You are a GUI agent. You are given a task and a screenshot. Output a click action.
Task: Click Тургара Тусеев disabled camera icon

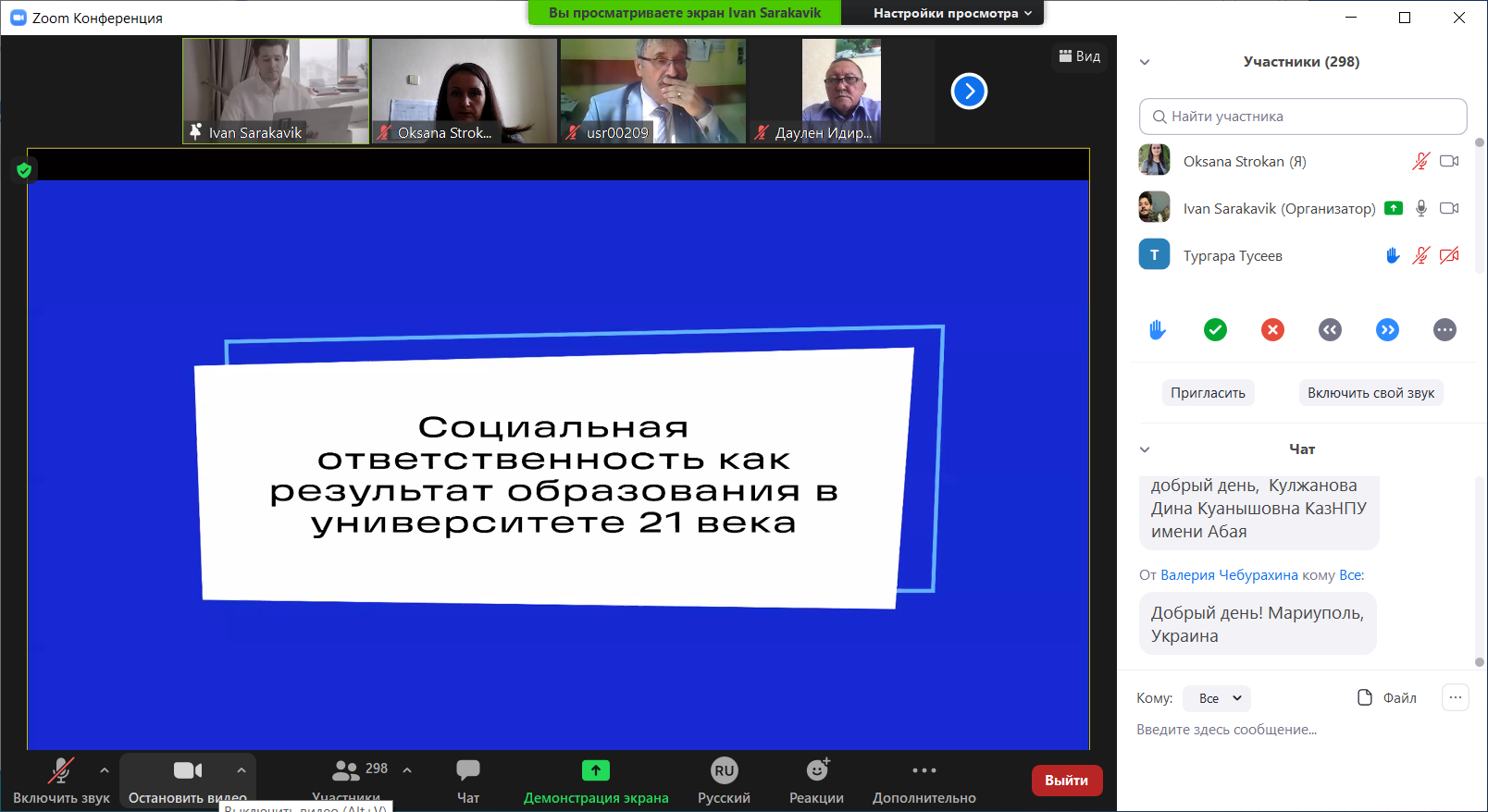point(1449,255)
